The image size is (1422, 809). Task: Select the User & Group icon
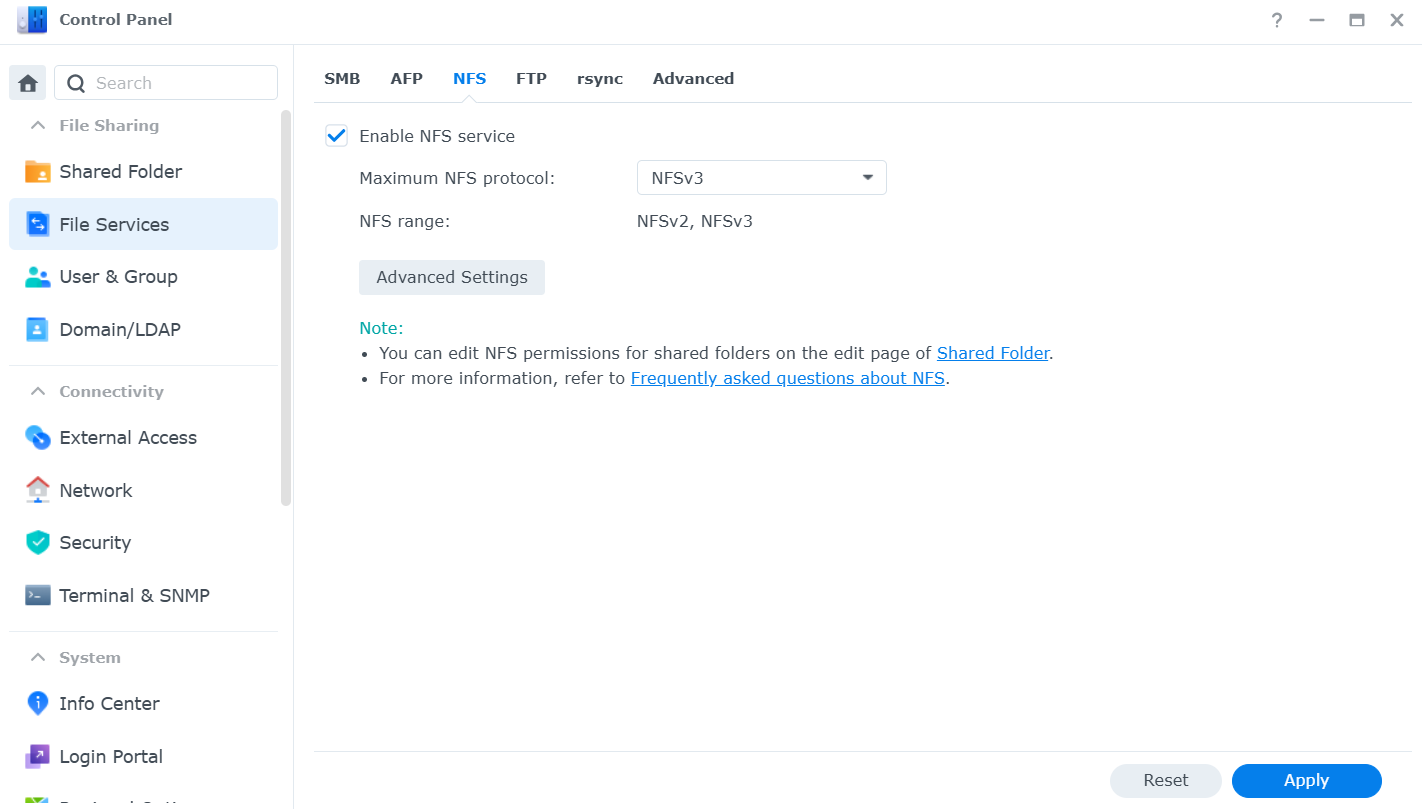(x=37, y=277)
